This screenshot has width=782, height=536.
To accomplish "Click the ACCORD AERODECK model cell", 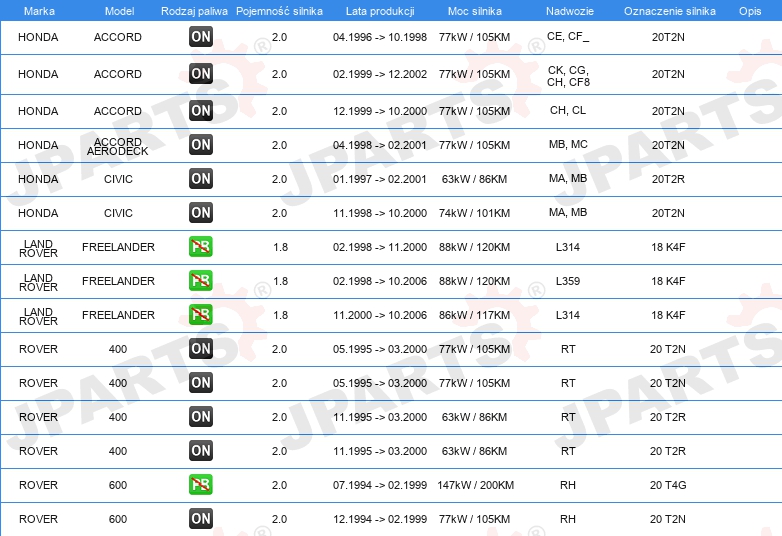I will [x=118, y=147].
